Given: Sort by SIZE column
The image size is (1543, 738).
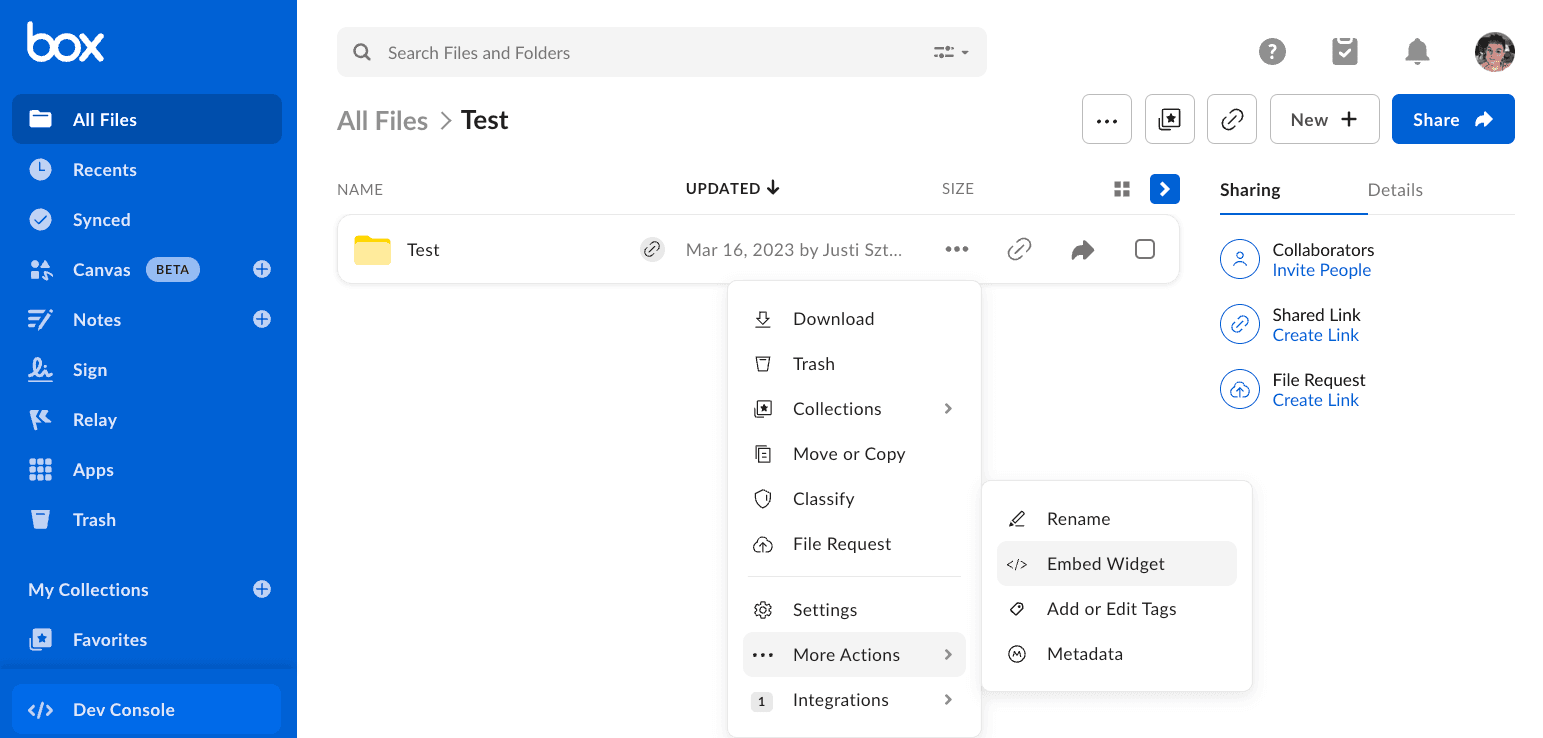Looking at the screenshot, I should coord(958,189).
